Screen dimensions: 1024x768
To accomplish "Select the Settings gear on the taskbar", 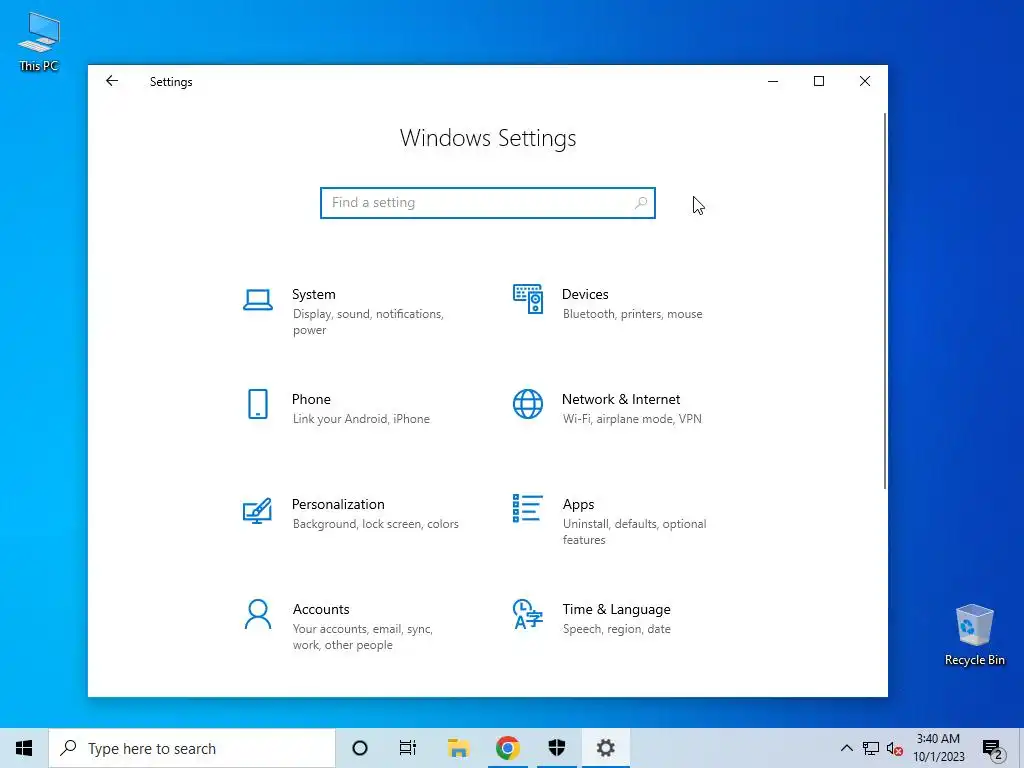I will (606, 748).
